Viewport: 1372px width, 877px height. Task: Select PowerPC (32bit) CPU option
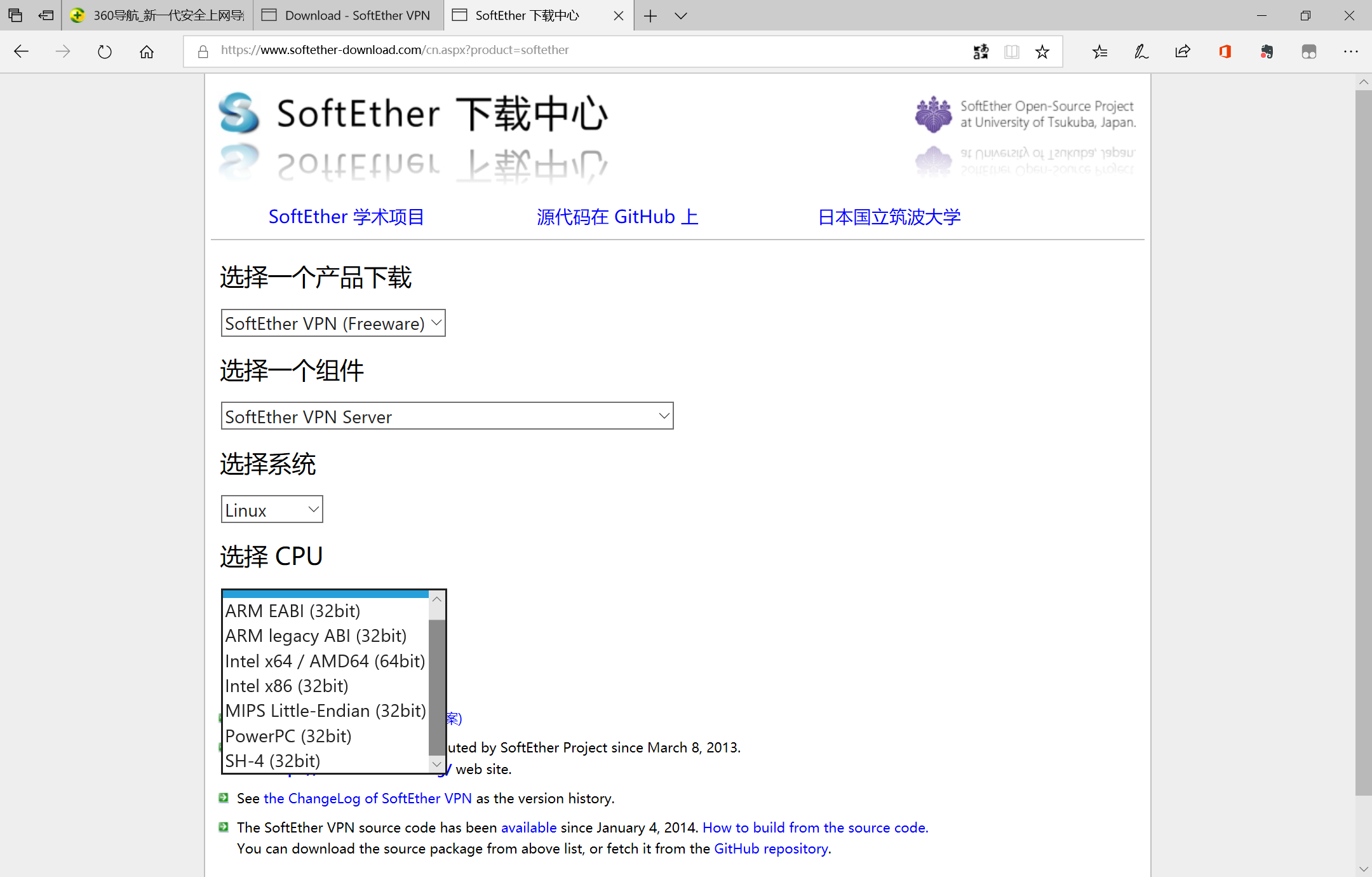click(x=326, y=736)
